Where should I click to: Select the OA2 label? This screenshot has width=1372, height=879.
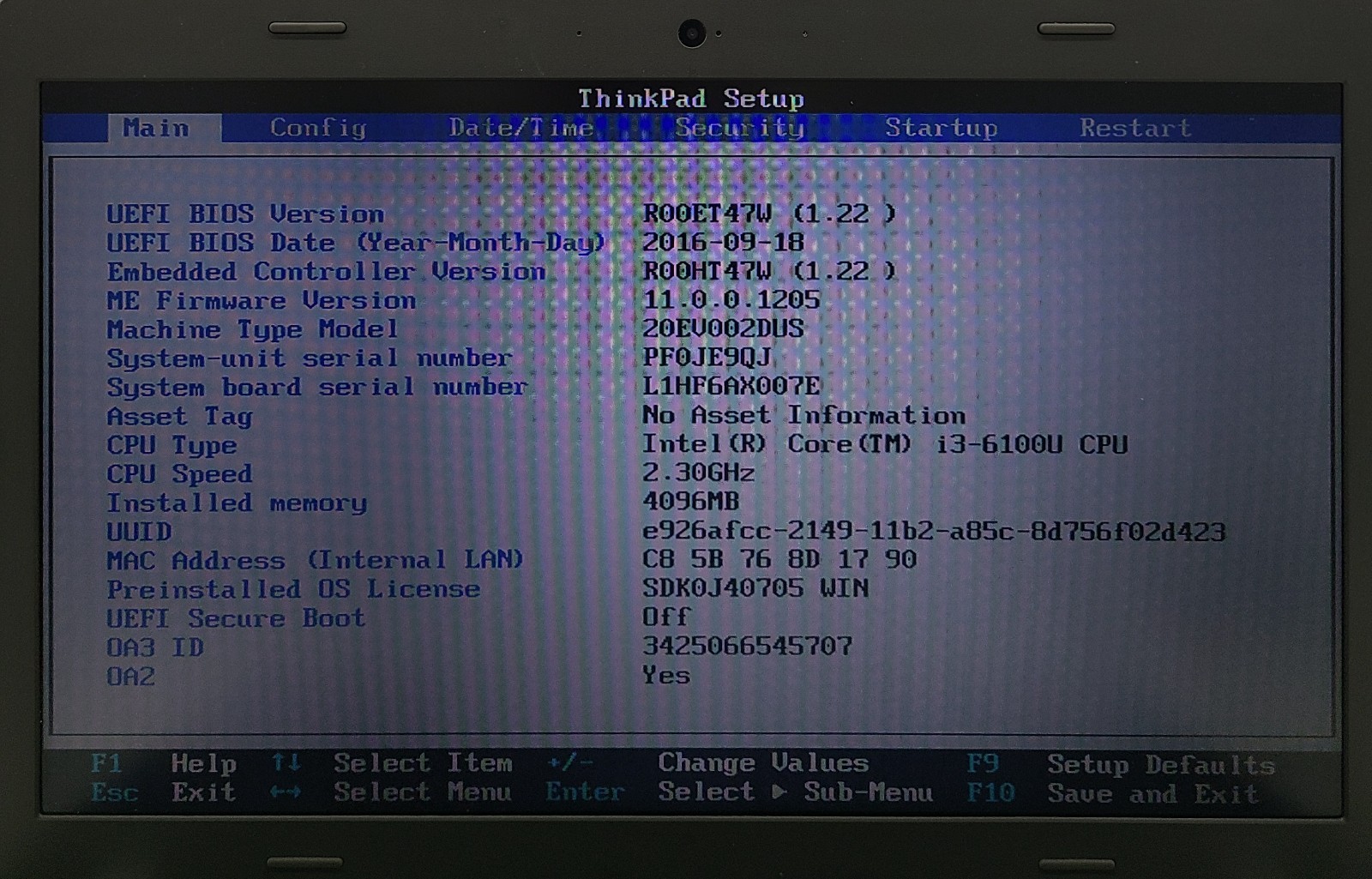pos(131,677)
